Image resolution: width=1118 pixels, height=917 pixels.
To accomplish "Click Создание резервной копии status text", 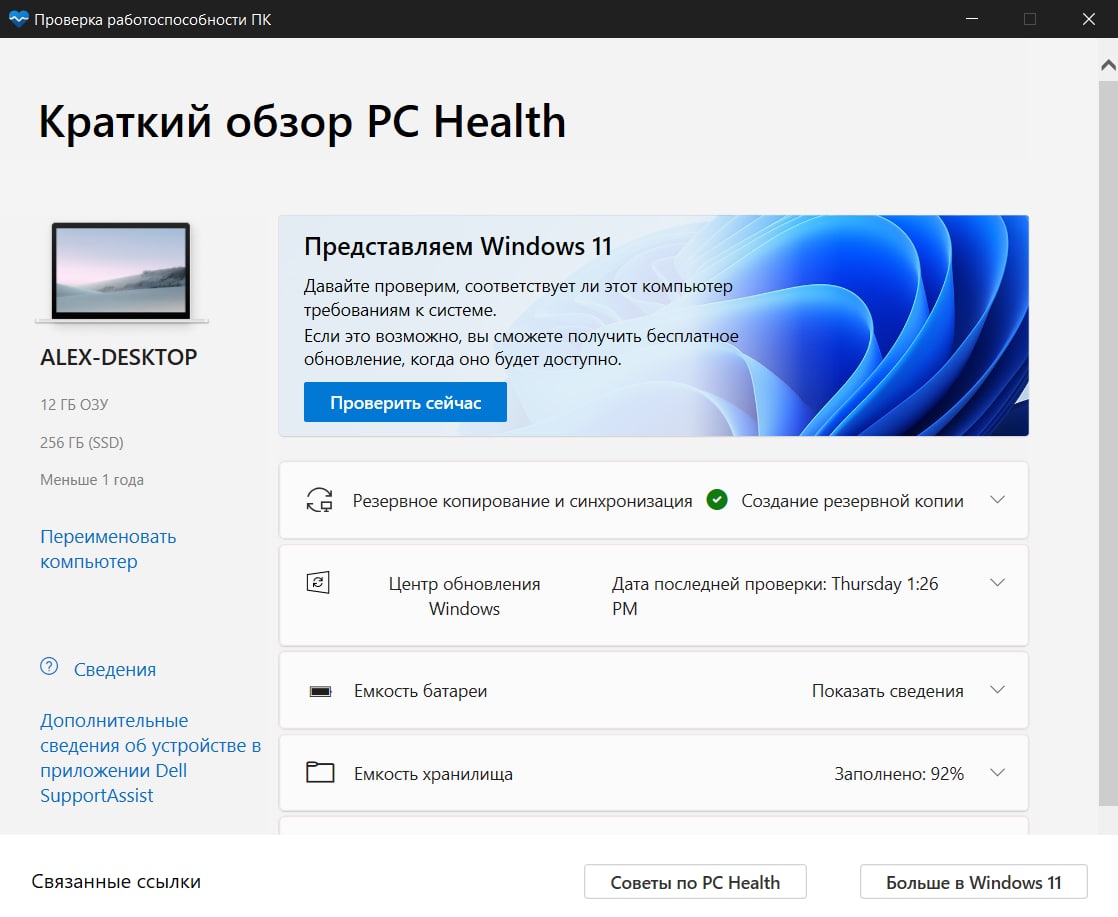I will pos(852,501).
